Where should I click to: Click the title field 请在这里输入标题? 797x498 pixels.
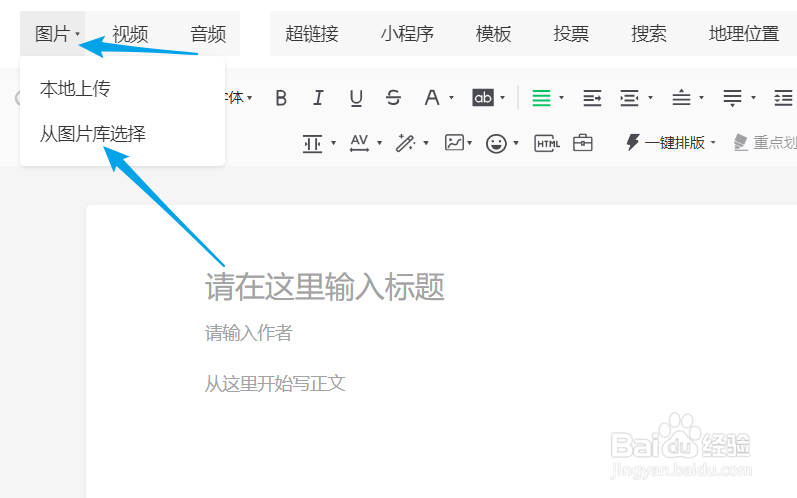325,287
